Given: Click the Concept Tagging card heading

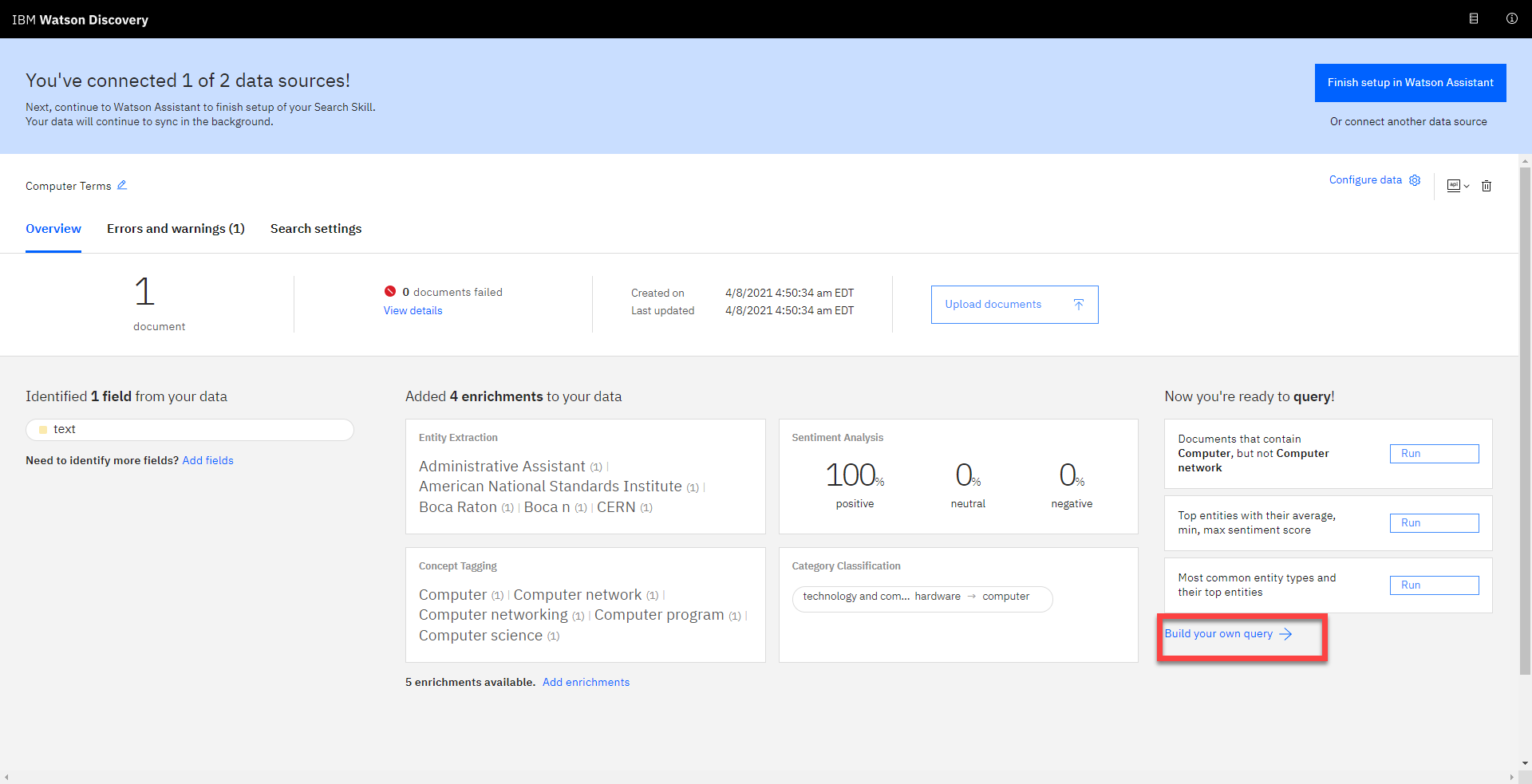Looking at the screenshot, I should (x=457, y=566).
